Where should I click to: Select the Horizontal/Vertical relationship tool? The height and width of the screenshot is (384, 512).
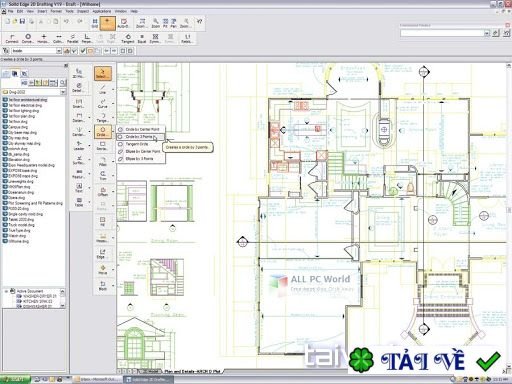pyautogui.click(x=43, y=38)
